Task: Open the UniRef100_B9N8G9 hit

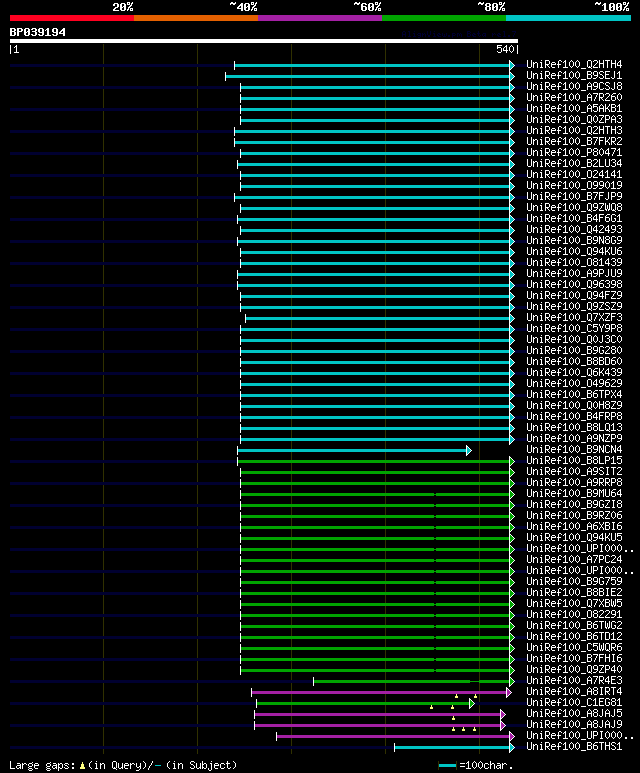Action: click(x=574, y=241)
